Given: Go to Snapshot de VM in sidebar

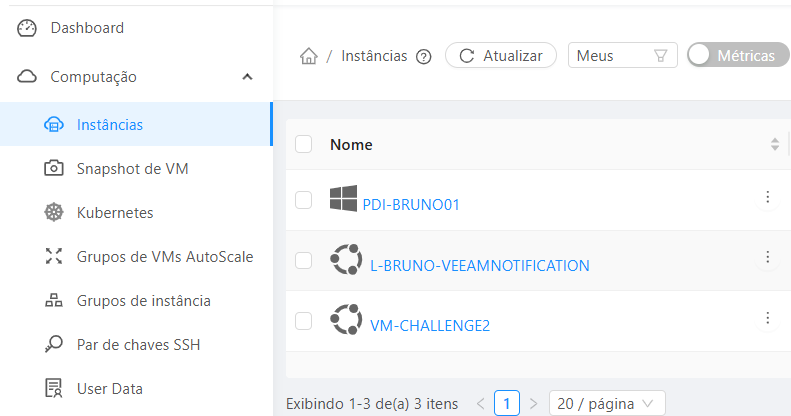Looking at the screenshot, I should tap(132, 168).
